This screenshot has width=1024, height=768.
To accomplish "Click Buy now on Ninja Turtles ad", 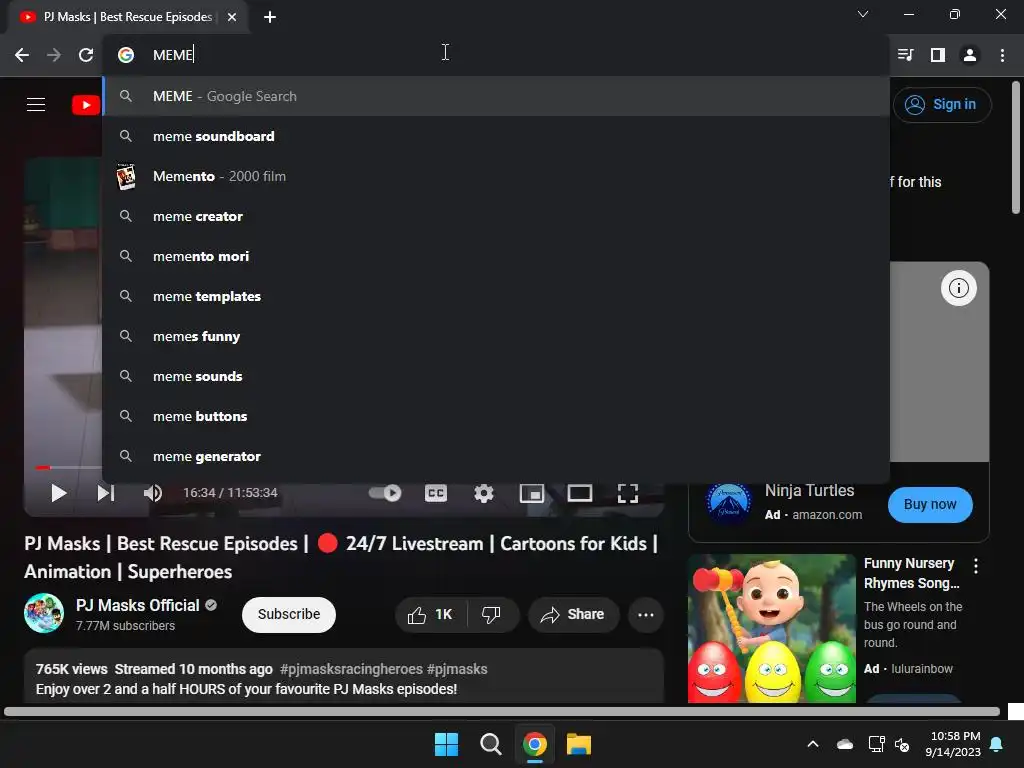I will point(930,504).
